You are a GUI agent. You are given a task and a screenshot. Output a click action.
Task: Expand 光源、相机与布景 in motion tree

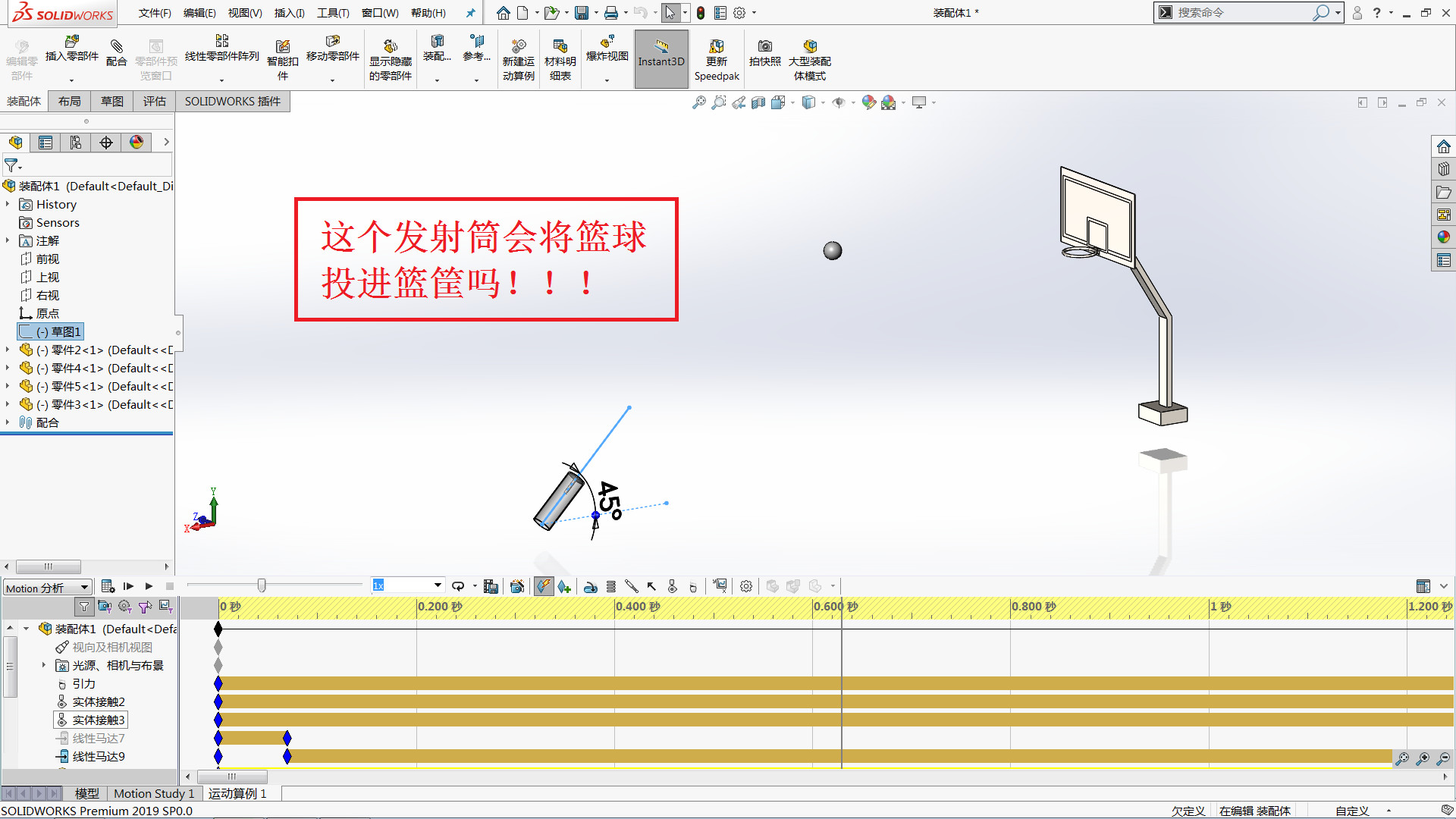pyautogui.click(x=43, y=665)
